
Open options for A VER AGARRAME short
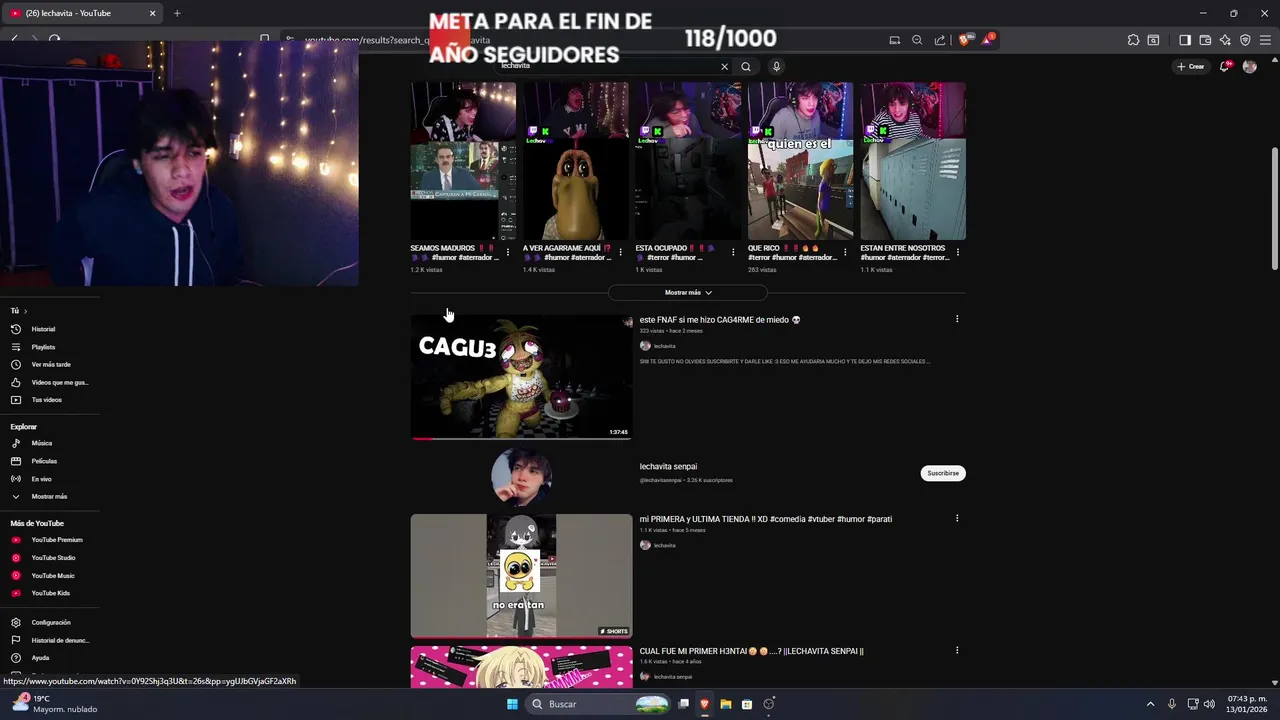[620, 253]
